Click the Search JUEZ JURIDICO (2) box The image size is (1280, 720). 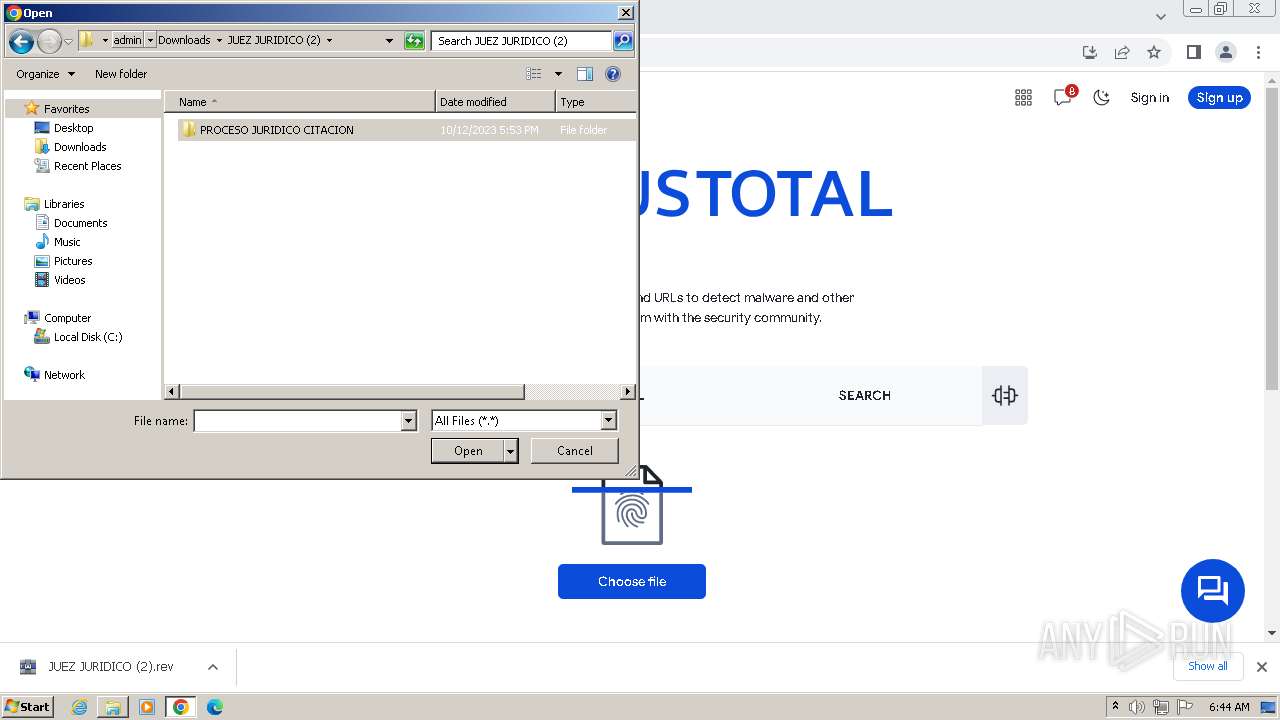(x=522, y=41)
